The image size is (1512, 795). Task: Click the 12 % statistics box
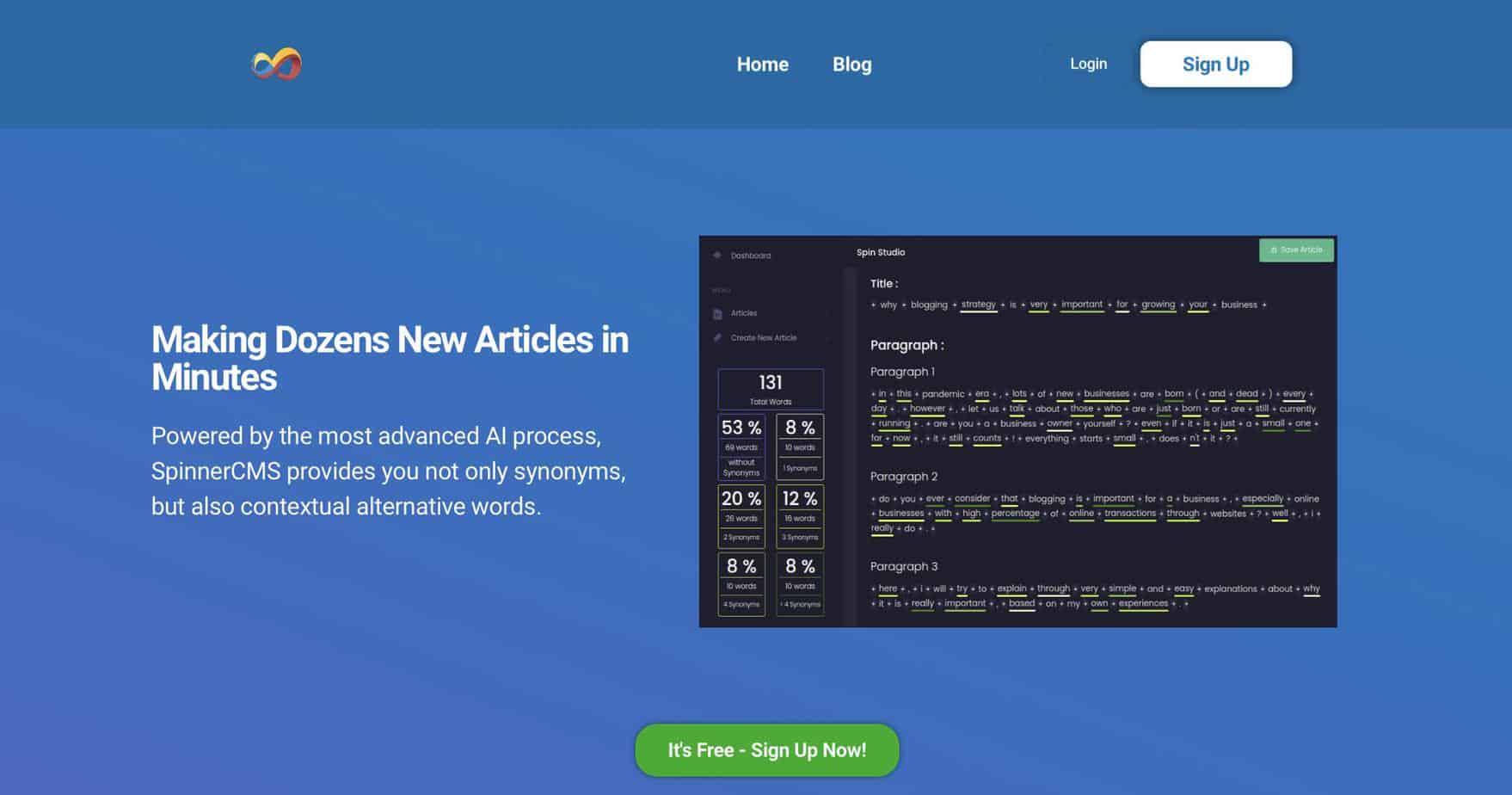pyautogui.click(x=800, y=516)
